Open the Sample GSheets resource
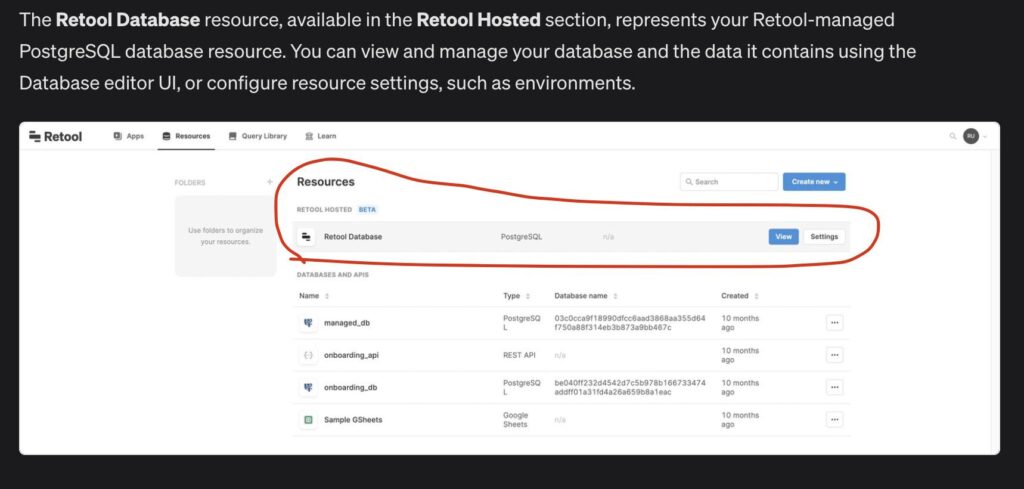The width and height of the screenshot is (1024, 489). (353, 420)
